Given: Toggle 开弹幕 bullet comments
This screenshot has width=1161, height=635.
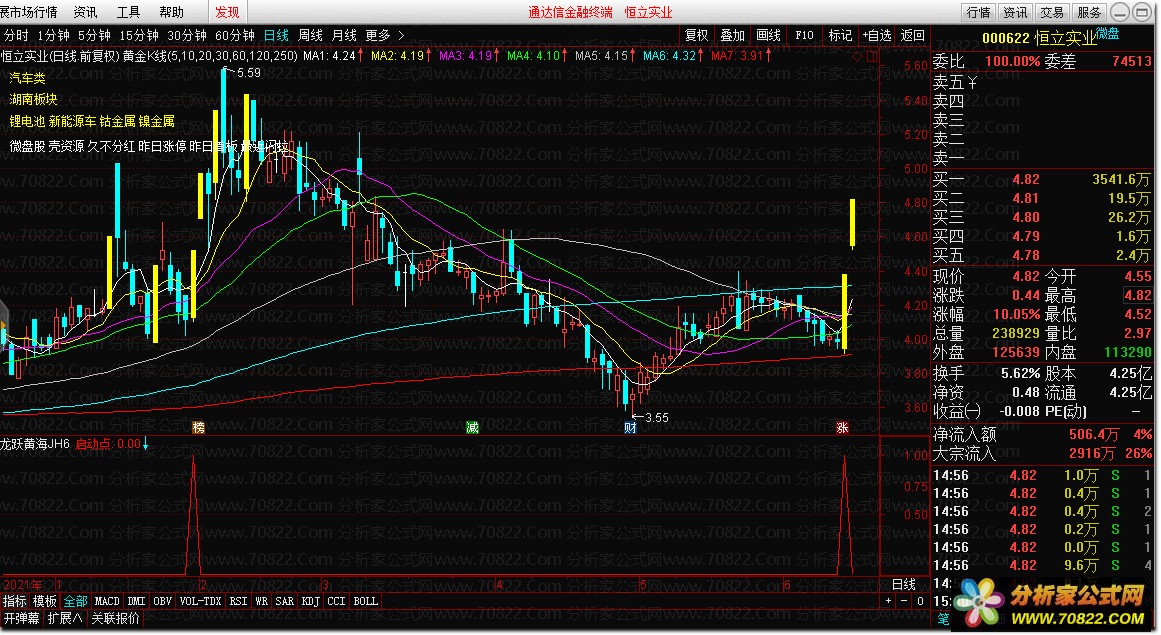Looking at the screenshot, I should coord(21,618).
